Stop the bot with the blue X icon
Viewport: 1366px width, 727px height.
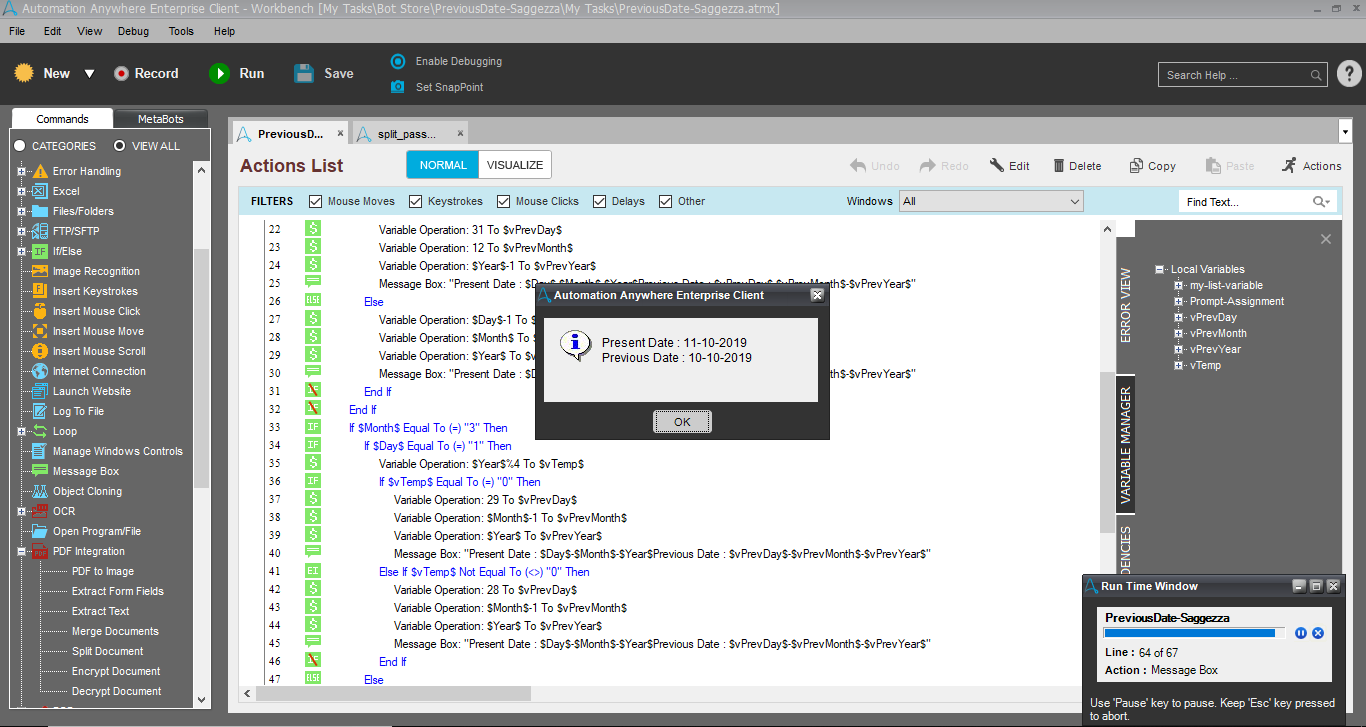tap(1318, 633)
